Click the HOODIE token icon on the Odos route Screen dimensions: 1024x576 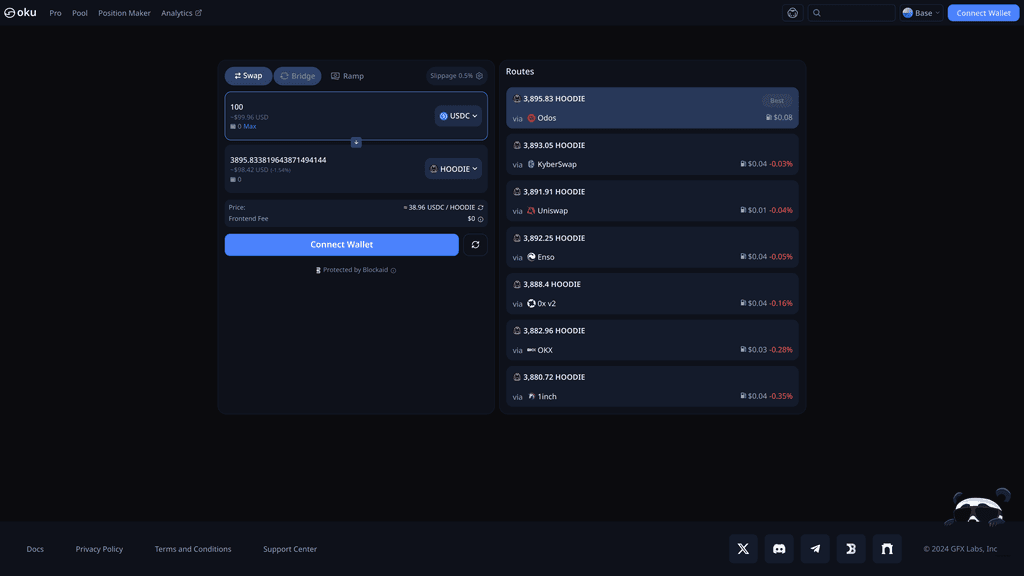tap(517, 99)
